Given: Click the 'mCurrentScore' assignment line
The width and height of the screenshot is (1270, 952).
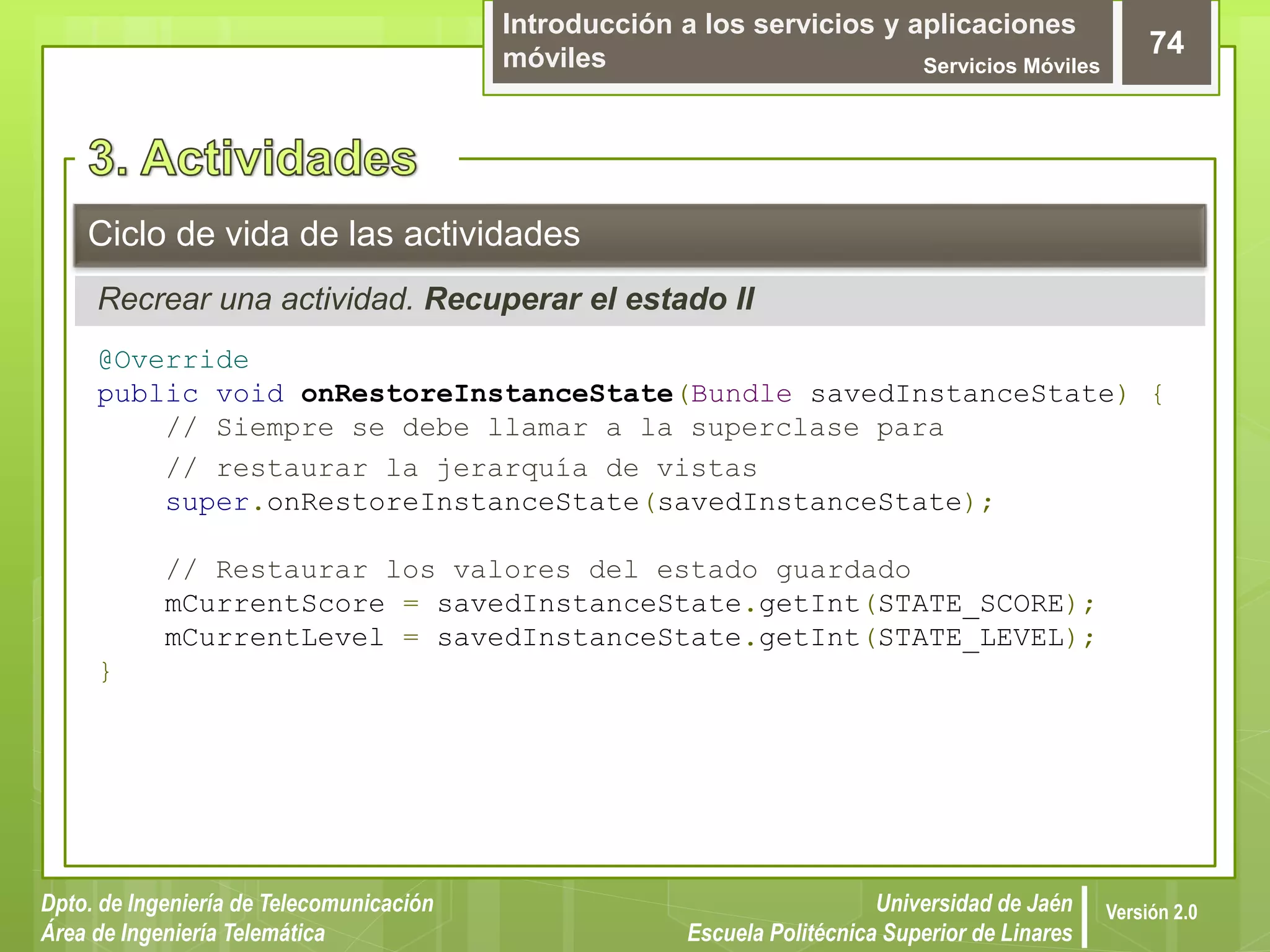Looking at the screenshot, I should pyautogui.click(x=629, y=604).
